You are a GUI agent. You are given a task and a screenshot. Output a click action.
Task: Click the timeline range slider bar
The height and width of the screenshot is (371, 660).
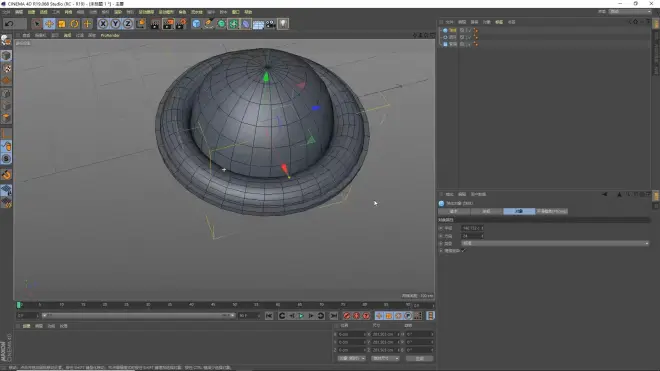(138, 315)
